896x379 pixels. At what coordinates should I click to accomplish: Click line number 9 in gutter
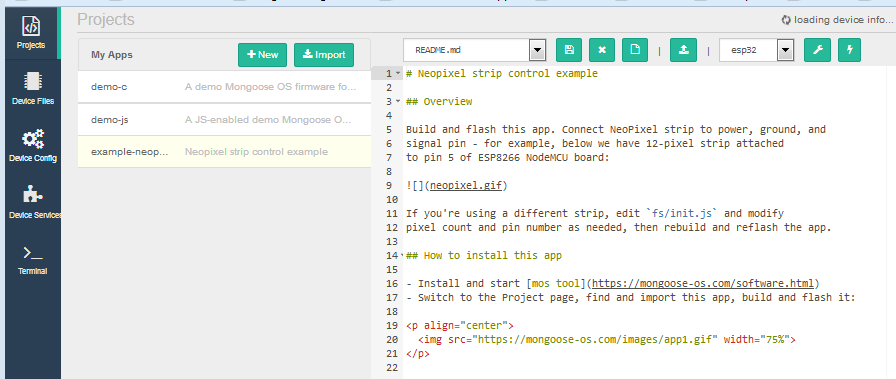pos(389,185)
